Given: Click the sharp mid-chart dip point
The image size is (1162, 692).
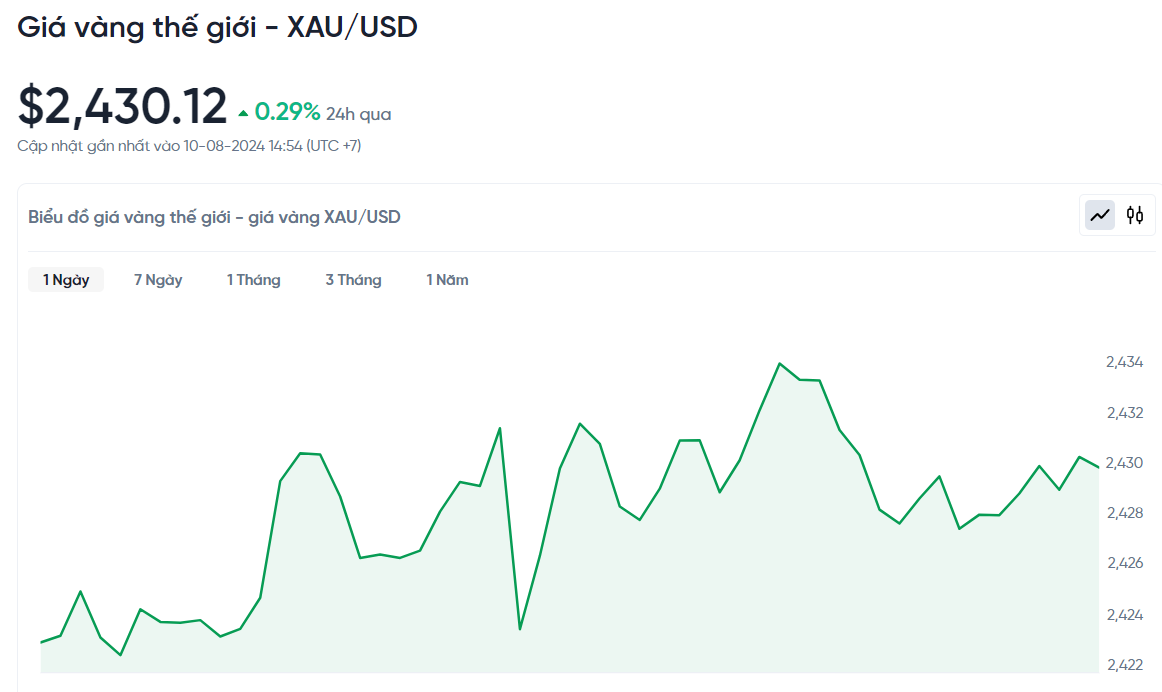Looking at the screenshot, I should [x=520, y=629].
